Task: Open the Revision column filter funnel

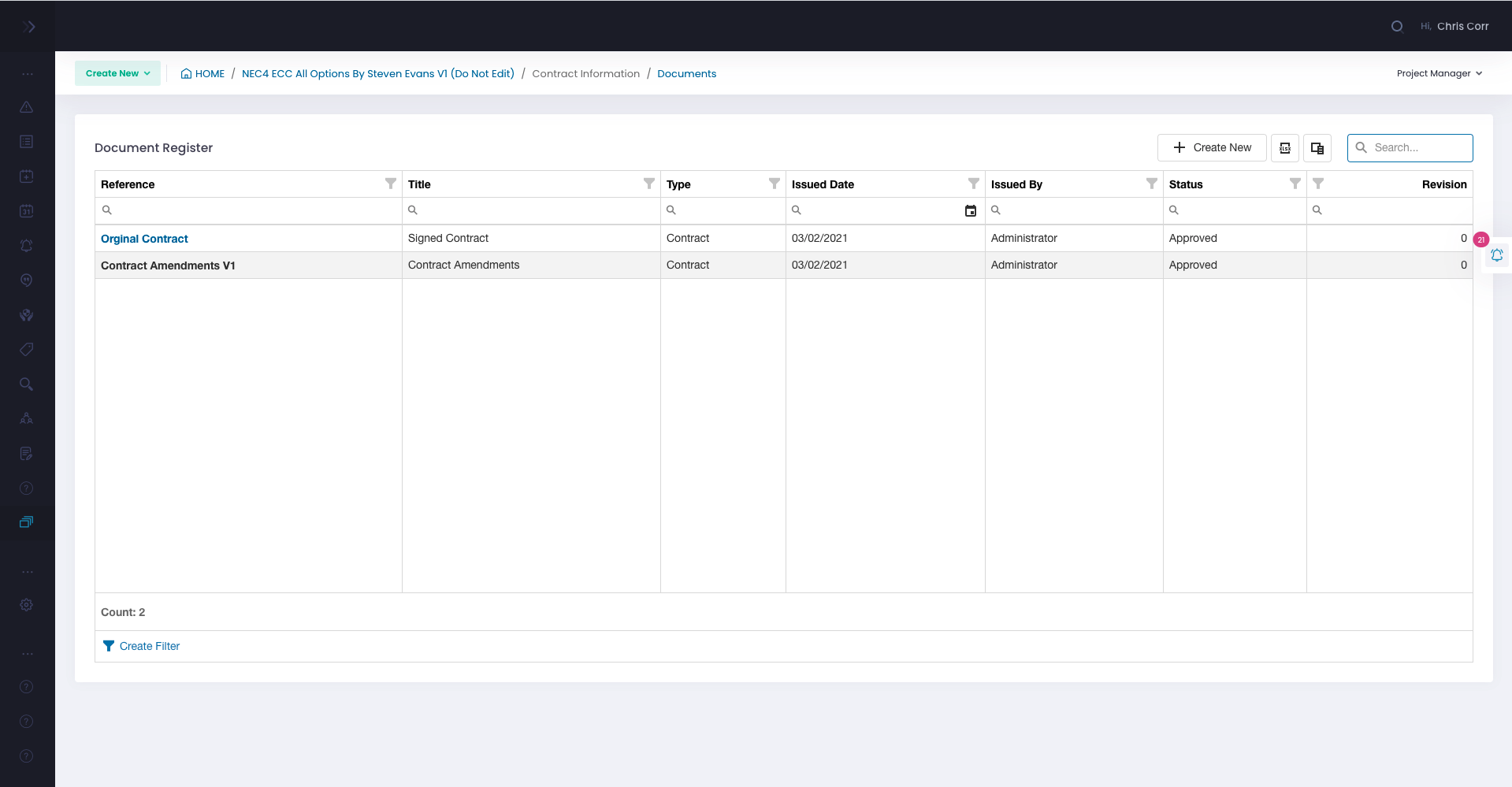Action: pyautogui.click(x=1318, y=184)
